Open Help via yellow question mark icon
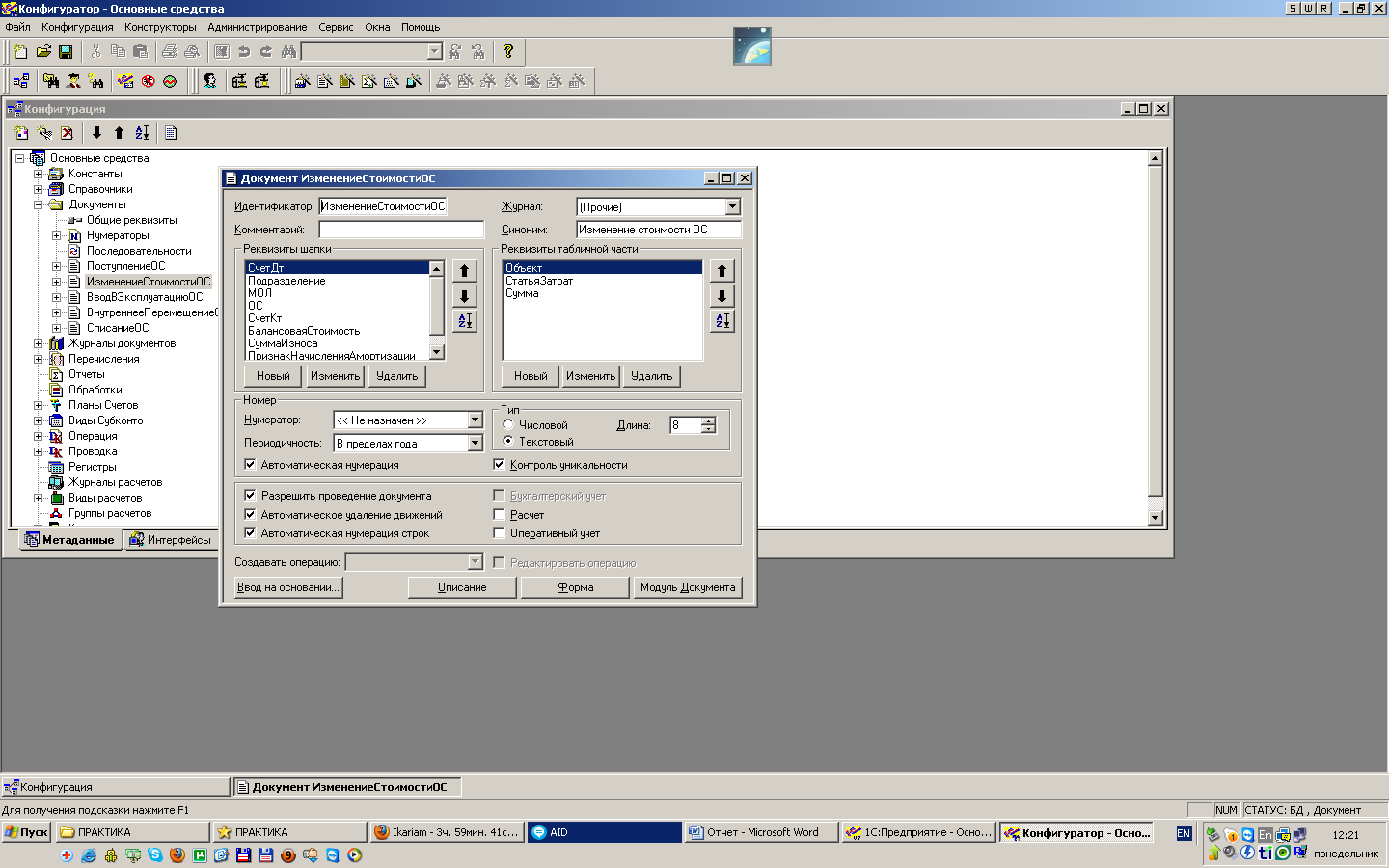Viewport: 1389px width, 868px height. tap(508, 51)
